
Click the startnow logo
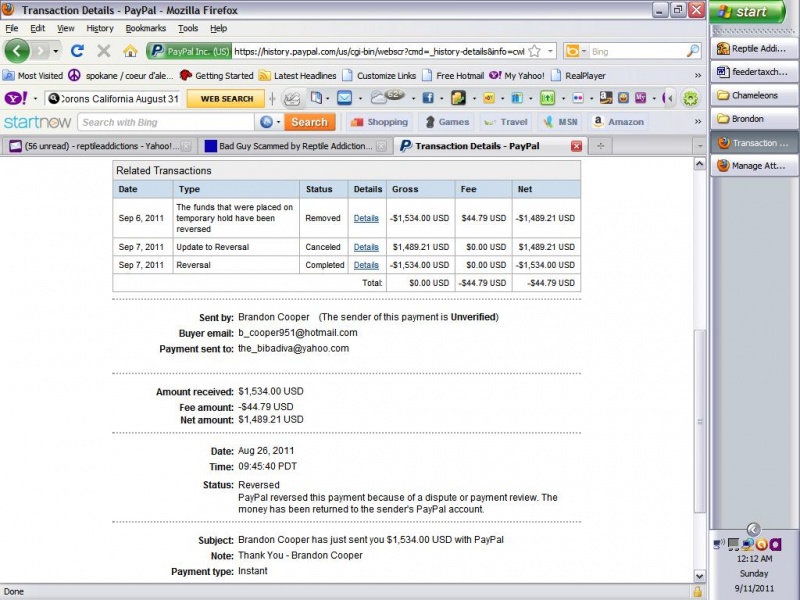(37, 122)
